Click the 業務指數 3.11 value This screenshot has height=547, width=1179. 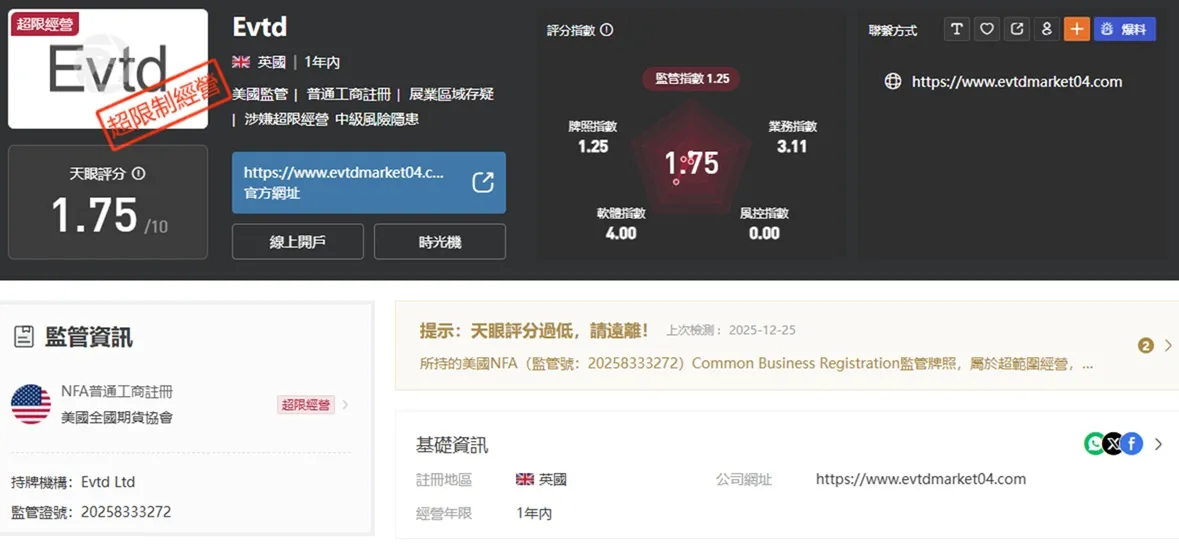point(793,147)
